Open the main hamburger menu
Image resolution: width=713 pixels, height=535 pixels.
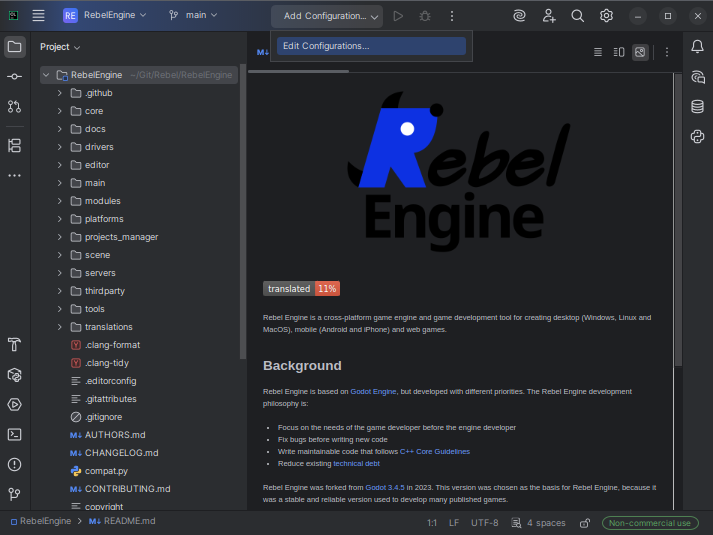pyautogui.click(x=39, y=15)
